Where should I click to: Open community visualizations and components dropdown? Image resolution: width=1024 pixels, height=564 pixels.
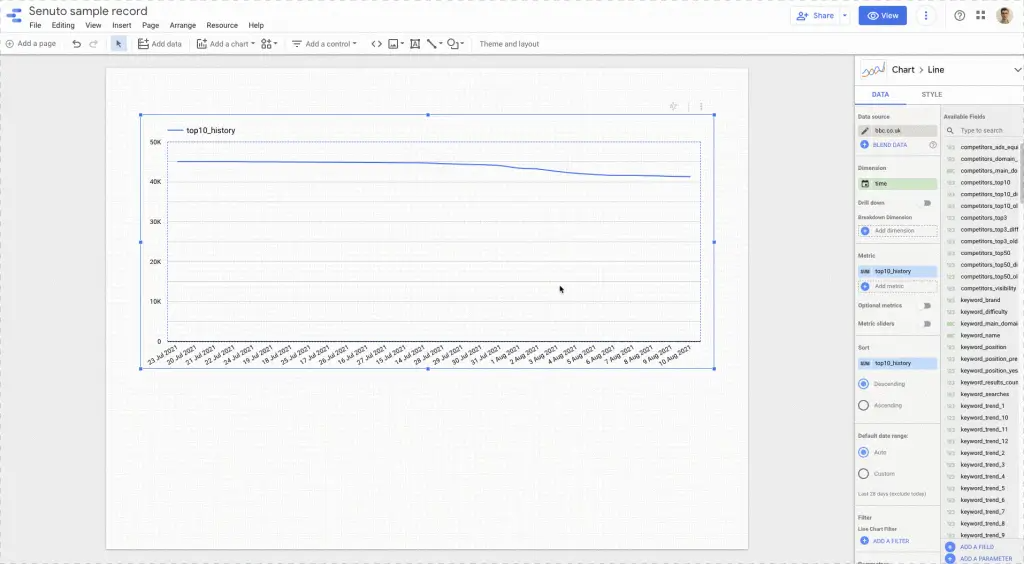pos(269,44)
